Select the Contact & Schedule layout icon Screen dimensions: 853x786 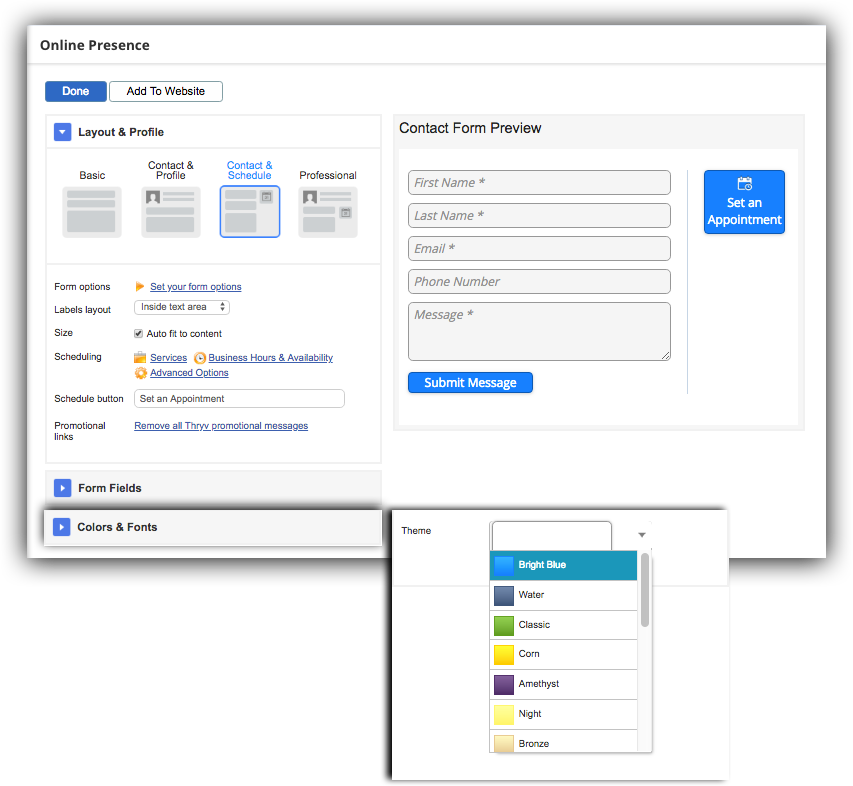(249, 211)
